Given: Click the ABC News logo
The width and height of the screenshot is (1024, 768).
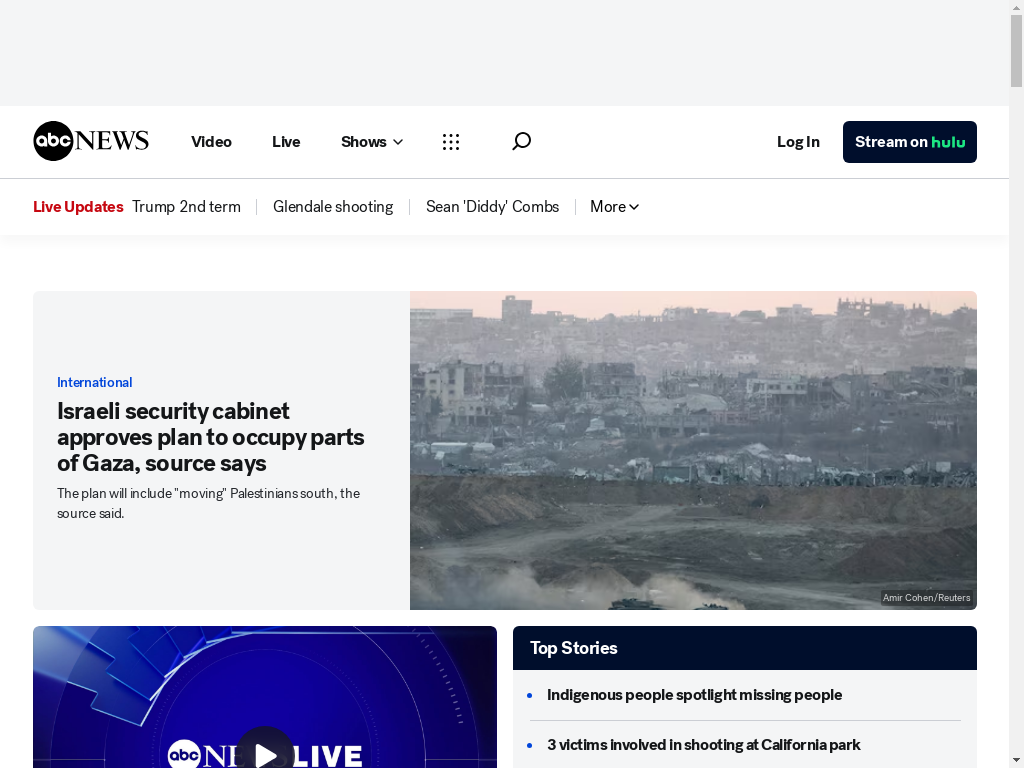Looking at the screenshot, I should (91, 141).
